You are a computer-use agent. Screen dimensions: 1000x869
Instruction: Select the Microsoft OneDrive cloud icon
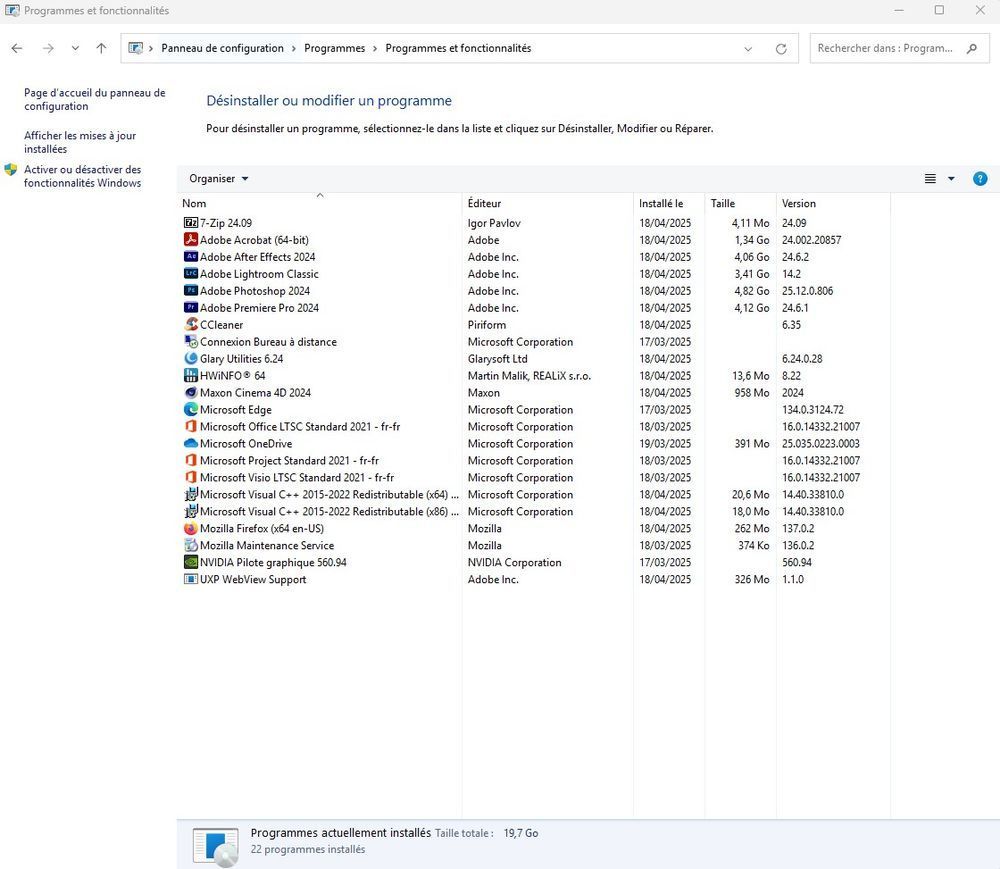point(191,443)
